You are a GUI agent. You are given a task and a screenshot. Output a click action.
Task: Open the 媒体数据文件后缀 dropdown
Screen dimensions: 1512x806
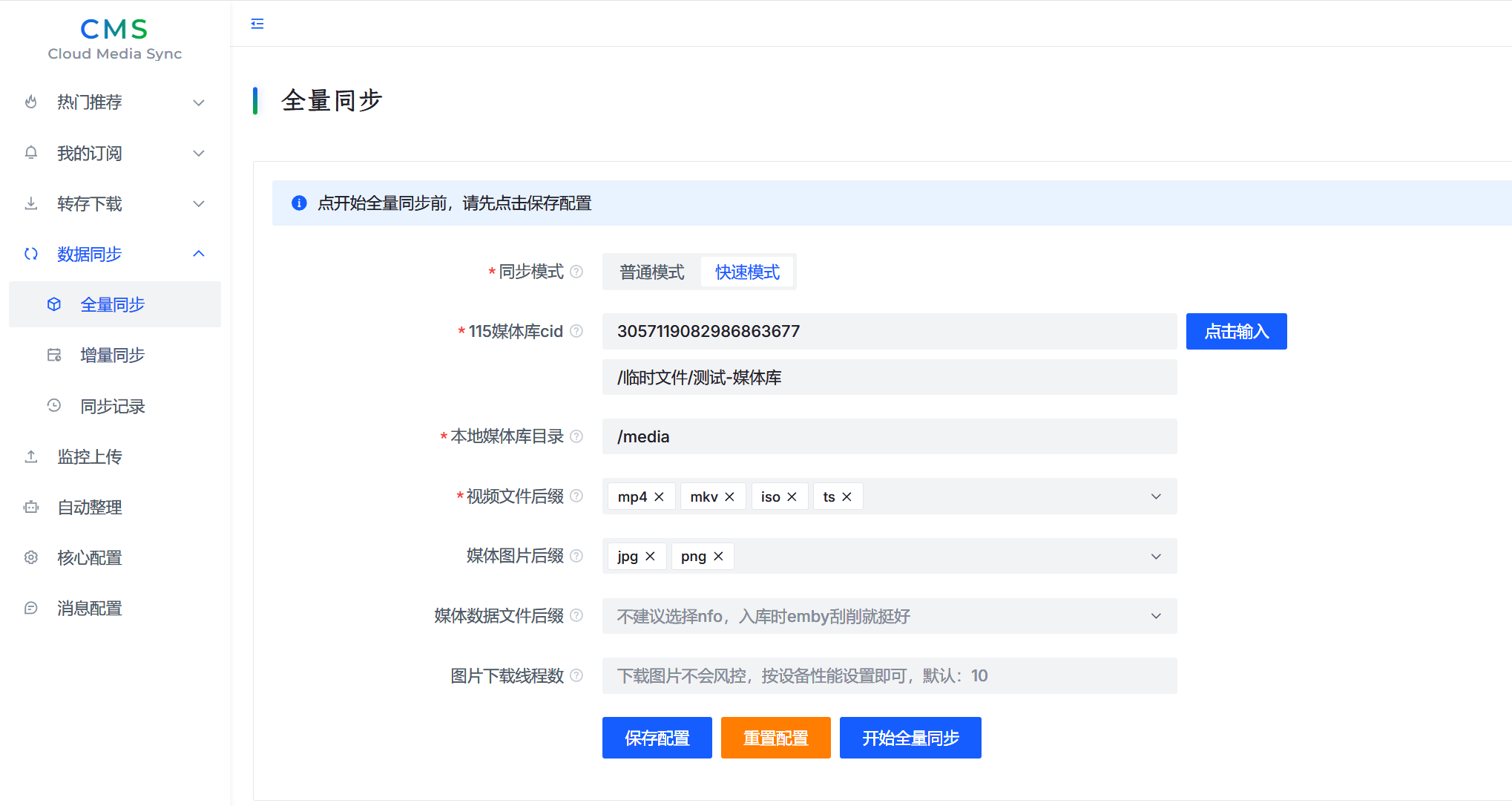(1155, 615)
